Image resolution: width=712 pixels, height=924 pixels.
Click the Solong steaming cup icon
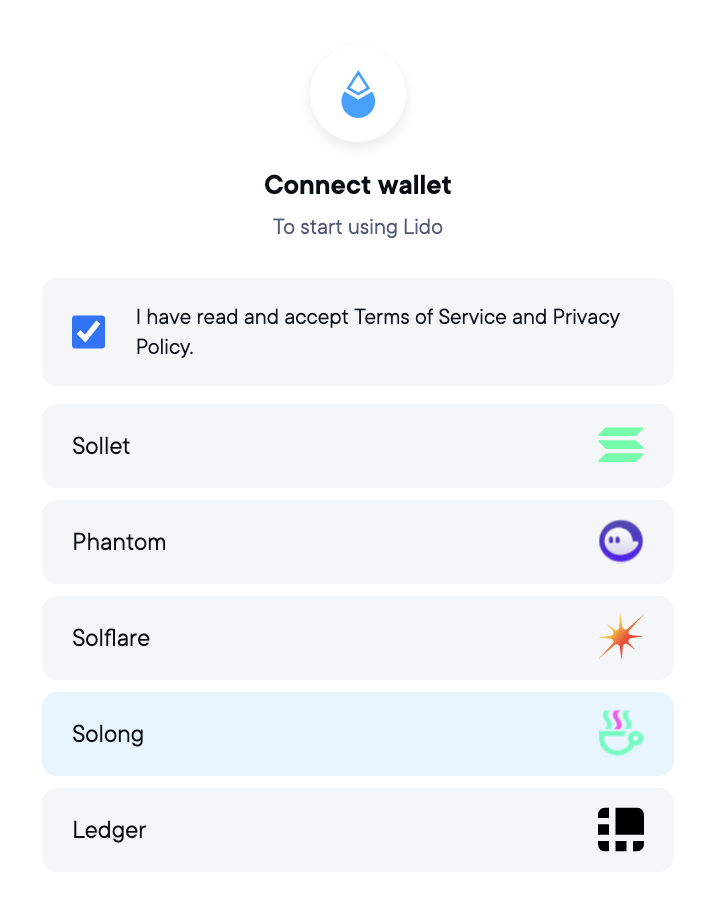point(620,733)
